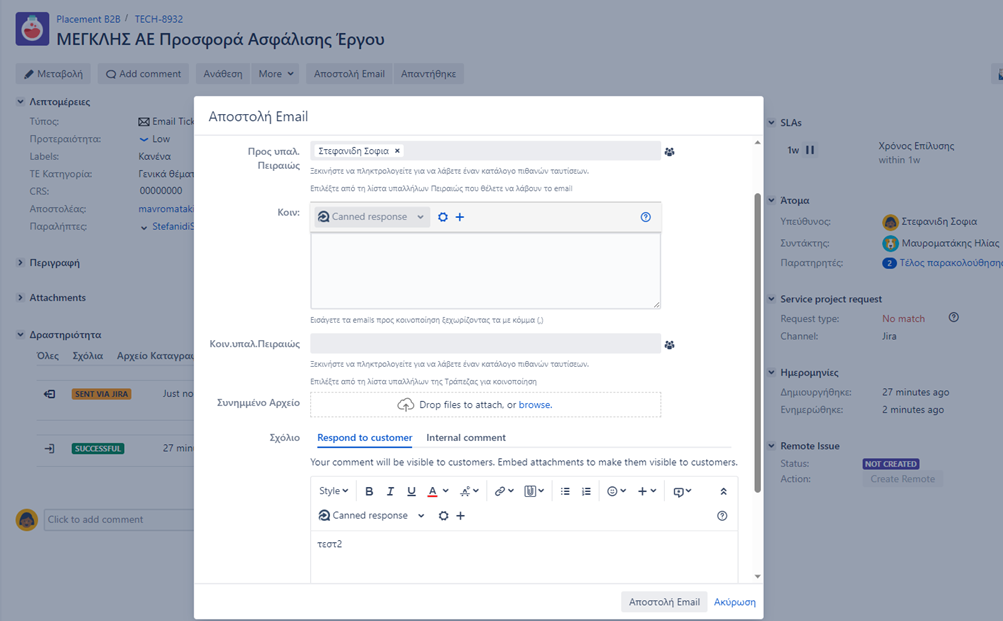Open the emoji picker dropdown
This screenshot has height=621, width=1003.
[x=616, y=491]
